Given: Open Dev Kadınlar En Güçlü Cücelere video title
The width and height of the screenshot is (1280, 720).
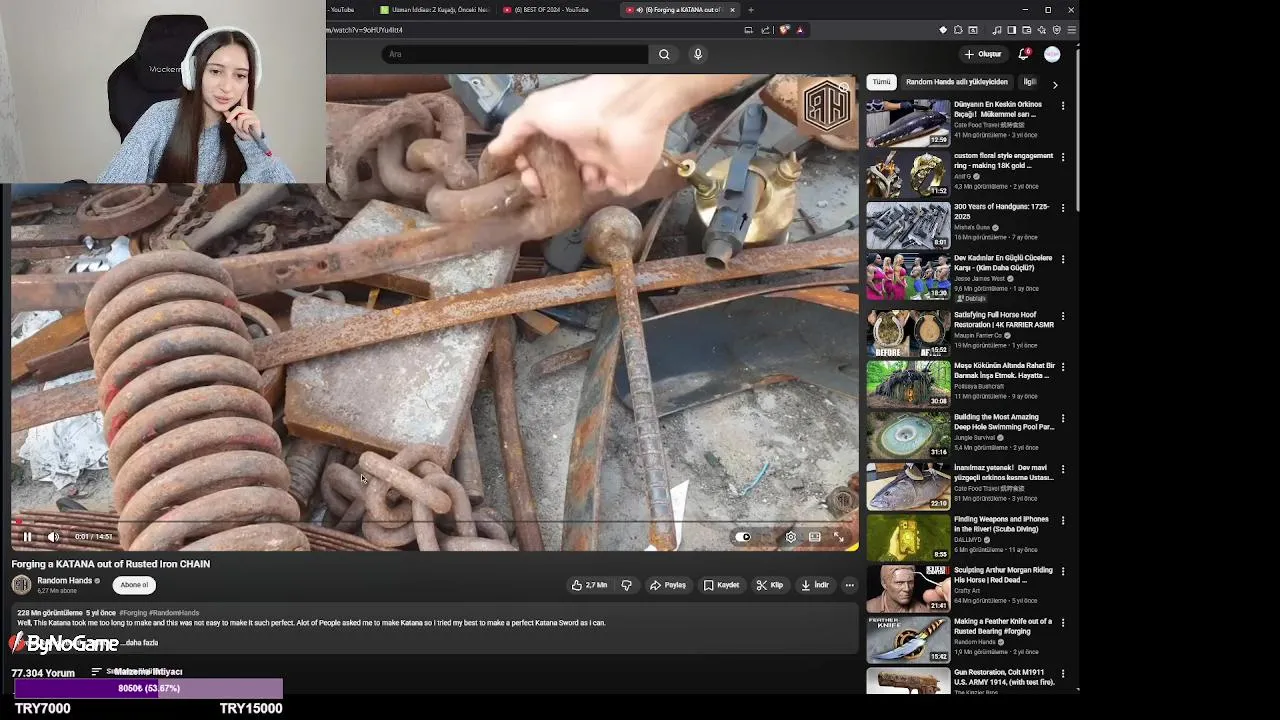Looking at the screenshot, I should pyautogui.click(x=1003, y=263).
